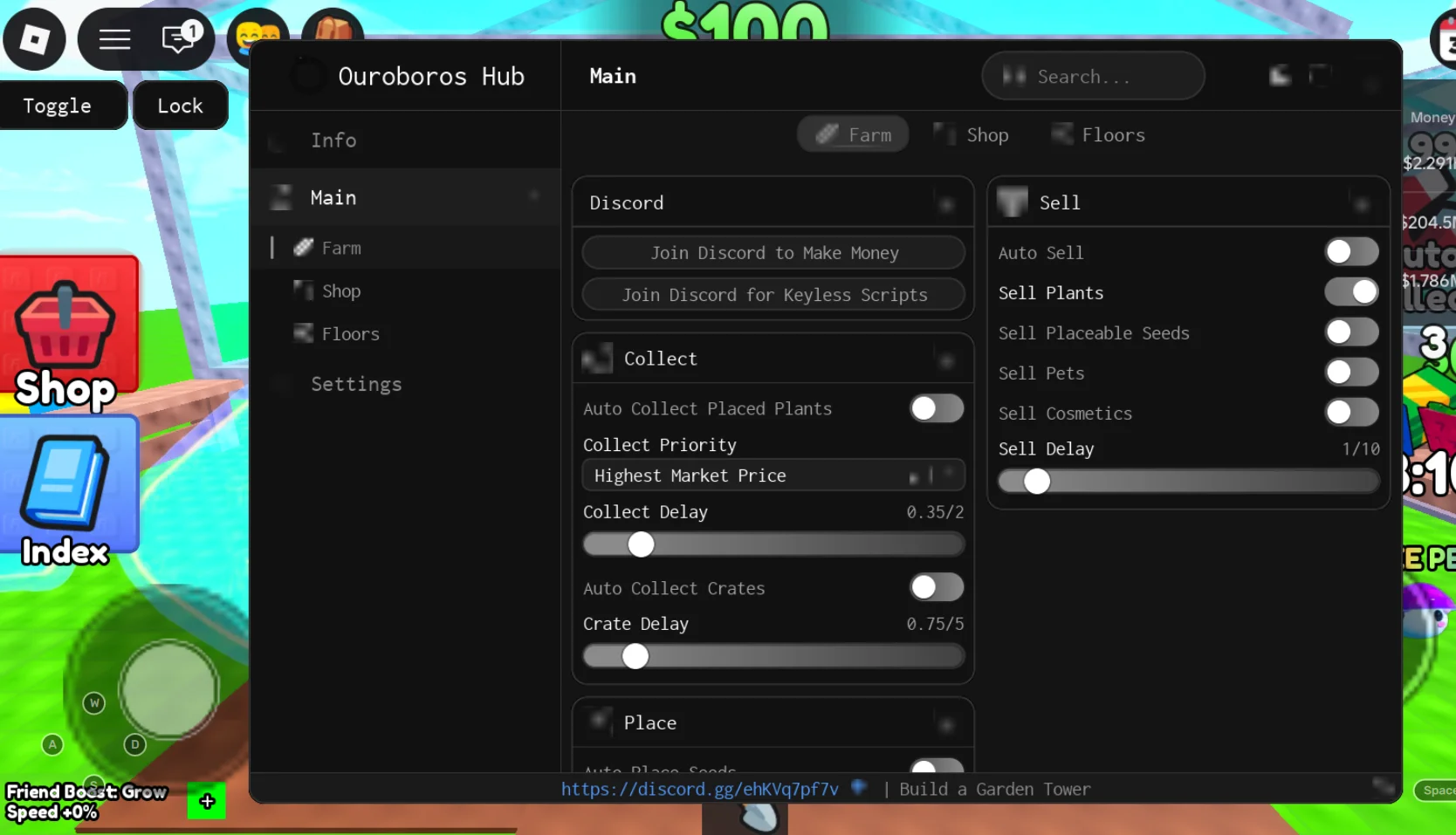Screen dimensions: 1456x835
Task: Tap the virtual joystick thumbstick
Action: (x=168, y=689)
